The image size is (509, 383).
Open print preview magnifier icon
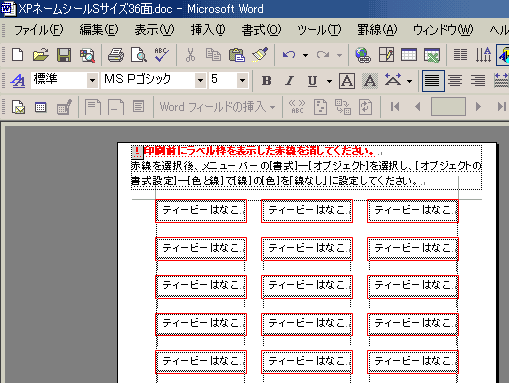tap(139, 55)
